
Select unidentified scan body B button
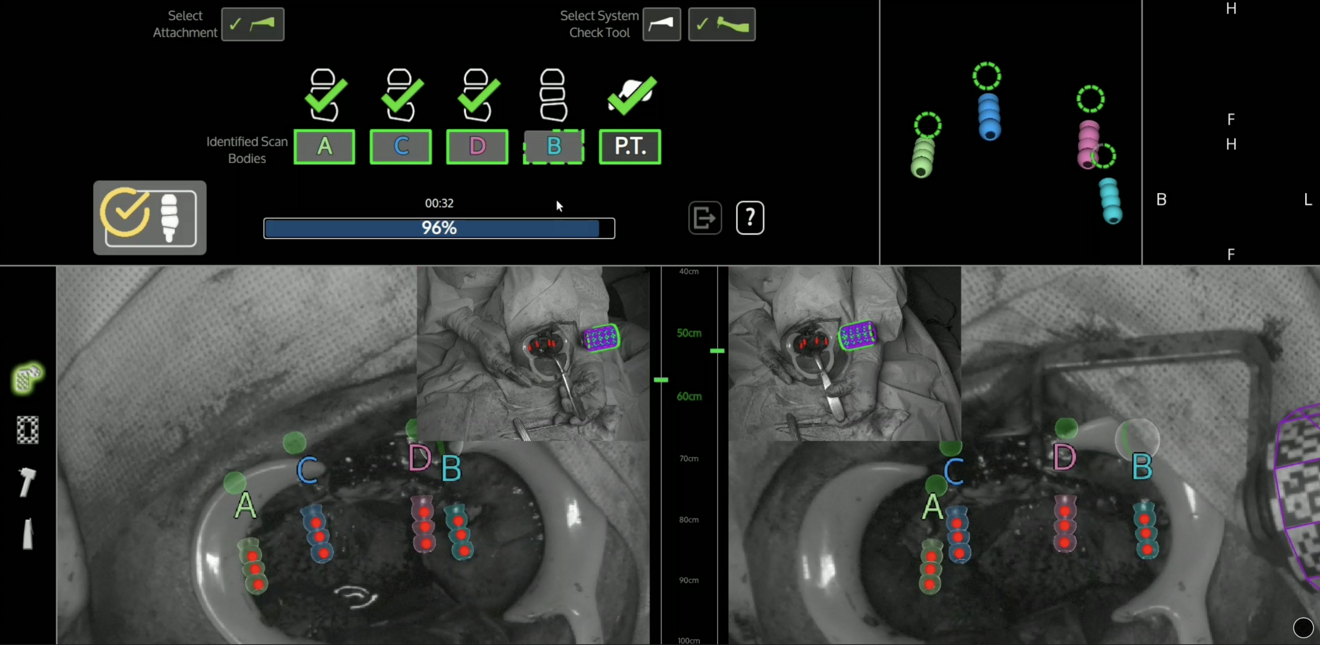[553, 147]
